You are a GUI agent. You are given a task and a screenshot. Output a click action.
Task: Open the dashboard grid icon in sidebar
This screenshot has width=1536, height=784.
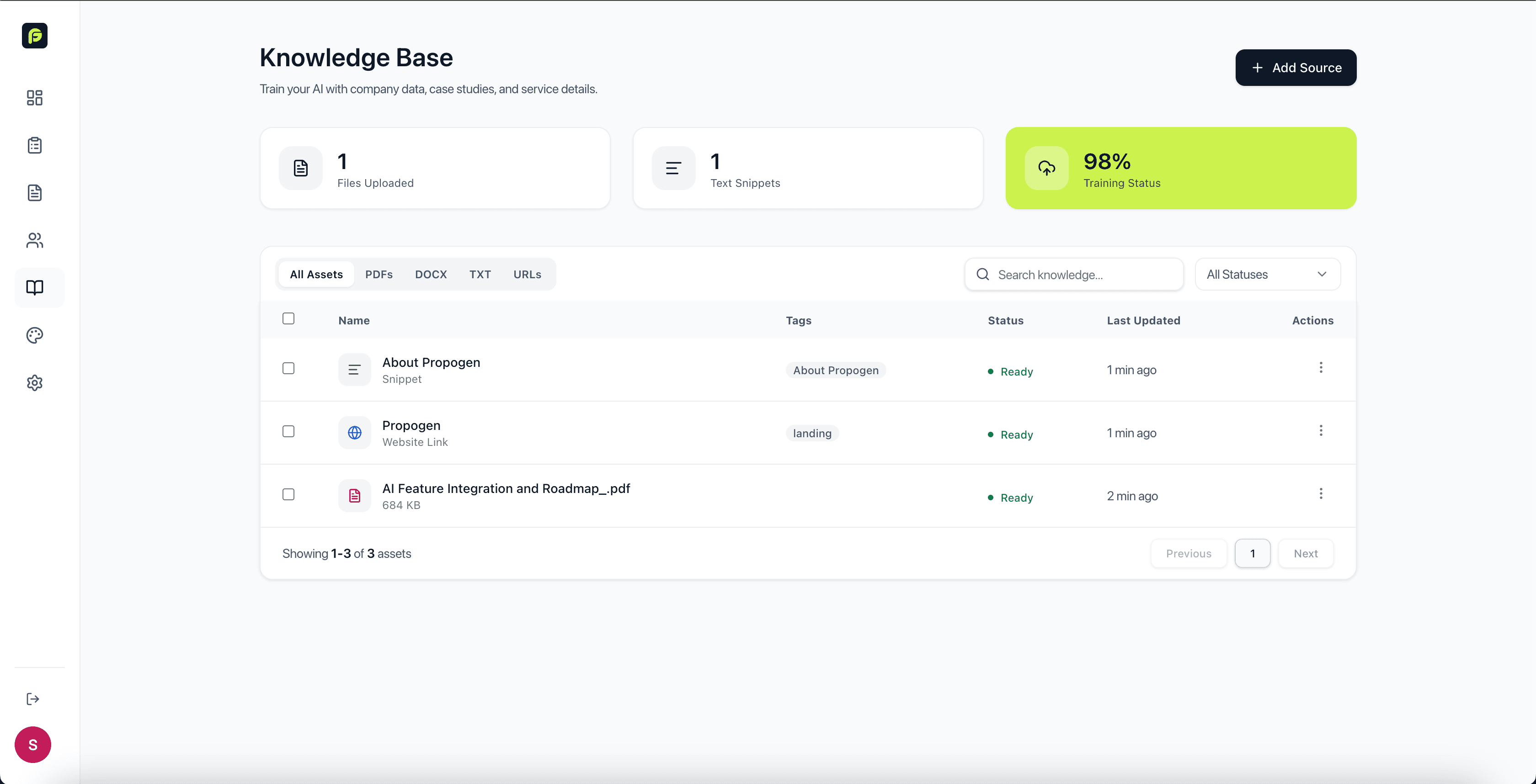34,98
